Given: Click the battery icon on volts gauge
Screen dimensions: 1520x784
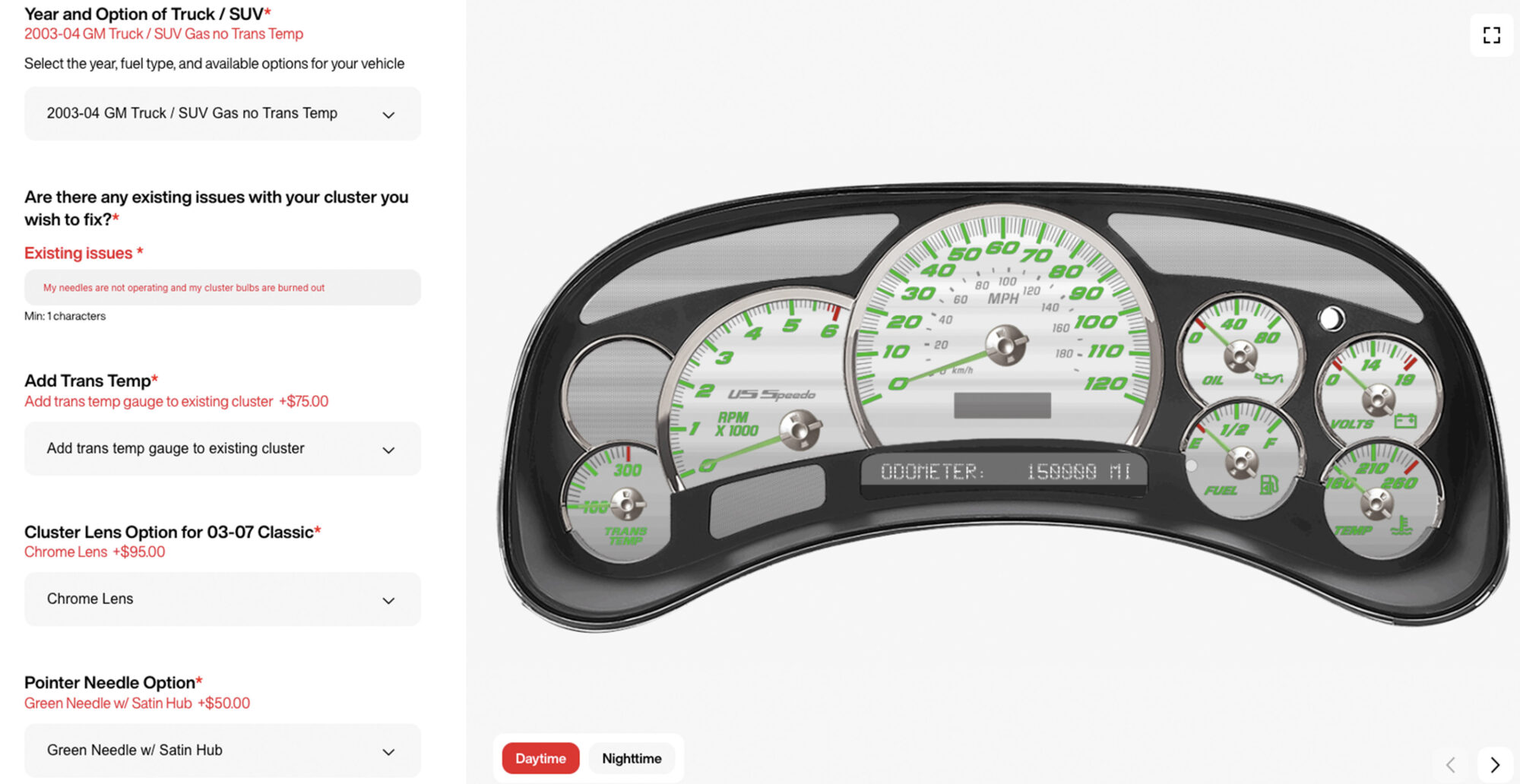Looking at the screenshot, I should tap(1404, 420).
